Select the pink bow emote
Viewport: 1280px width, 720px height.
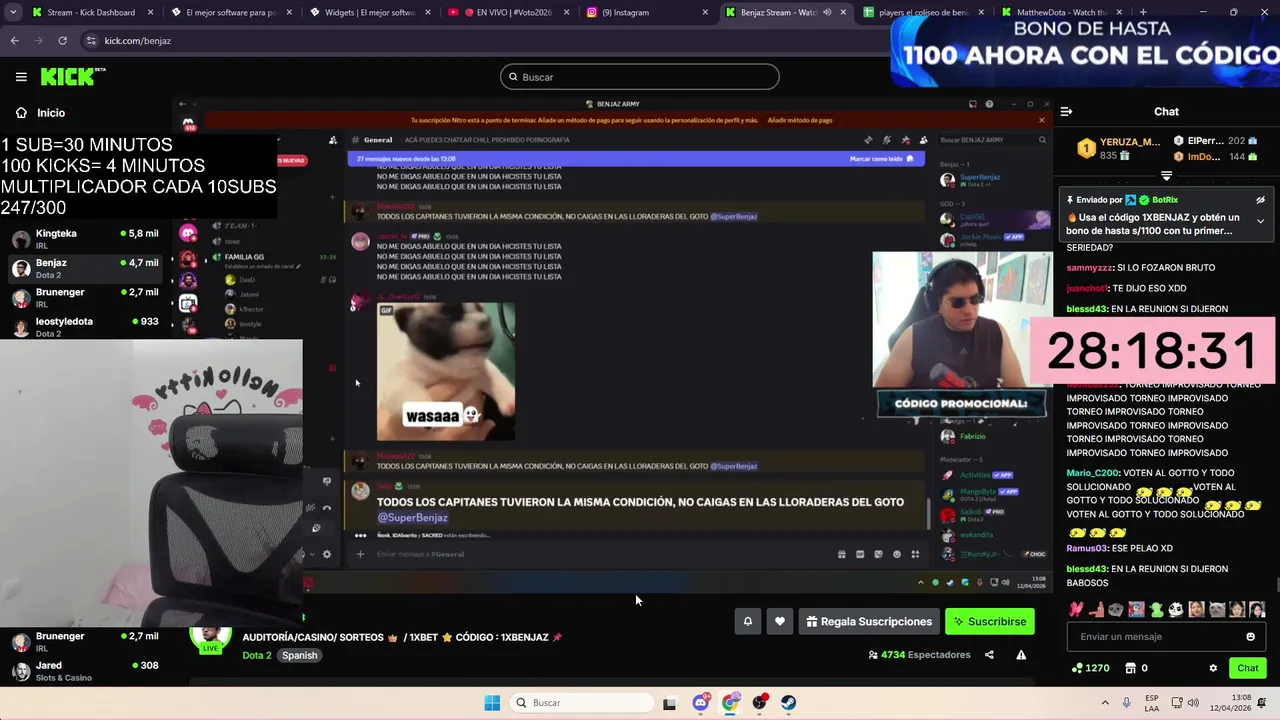1076,609
